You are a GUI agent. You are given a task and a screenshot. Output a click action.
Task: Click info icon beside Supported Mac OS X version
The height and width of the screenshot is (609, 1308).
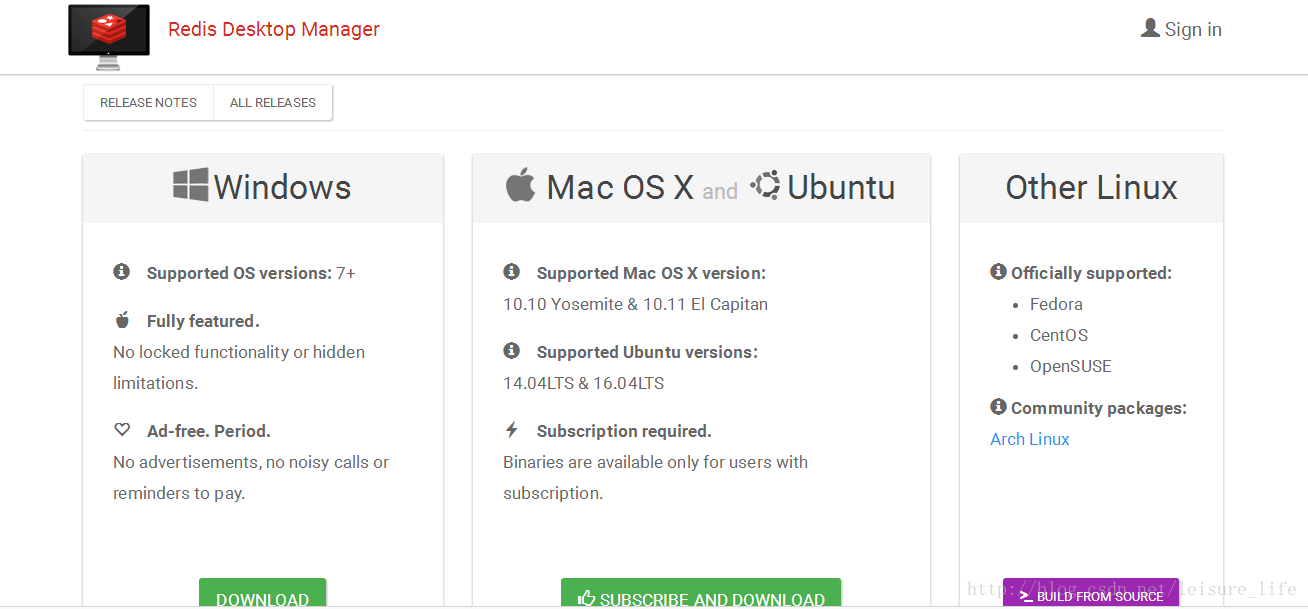(512, 271)
